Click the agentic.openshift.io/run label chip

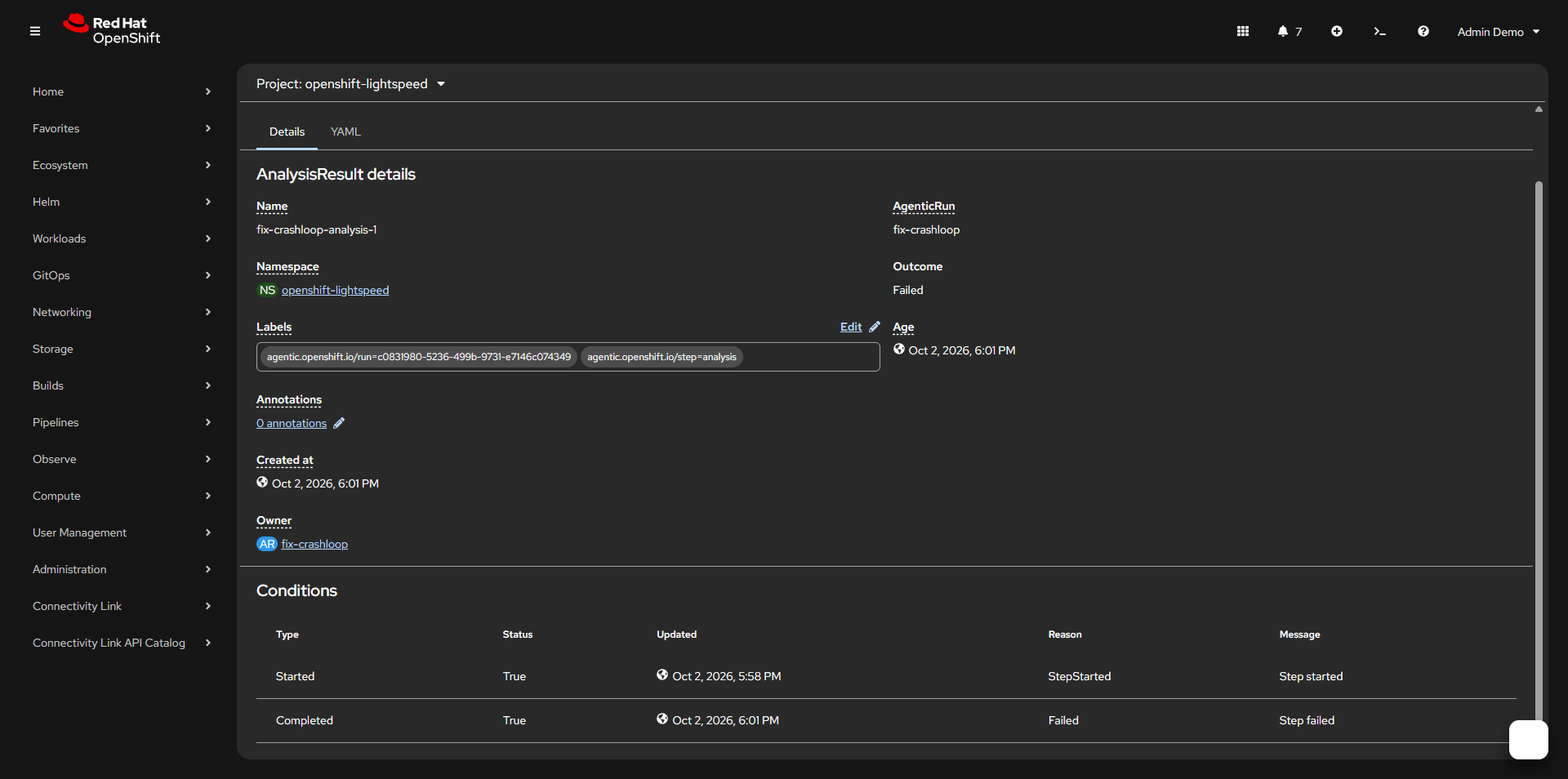[x=419, y=357]
